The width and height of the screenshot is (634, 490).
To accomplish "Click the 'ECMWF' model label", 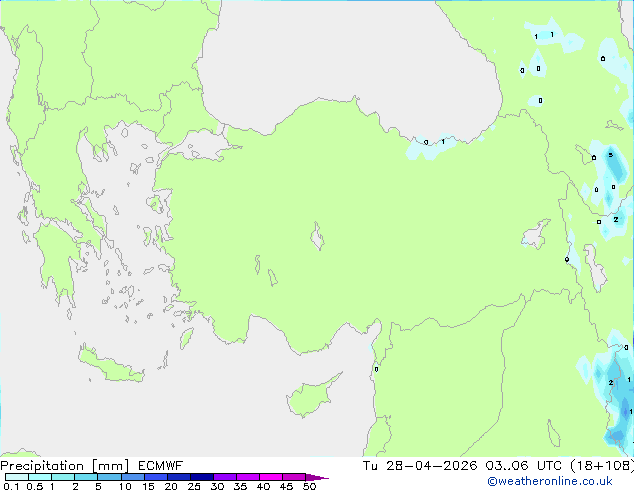I will 161,466.
